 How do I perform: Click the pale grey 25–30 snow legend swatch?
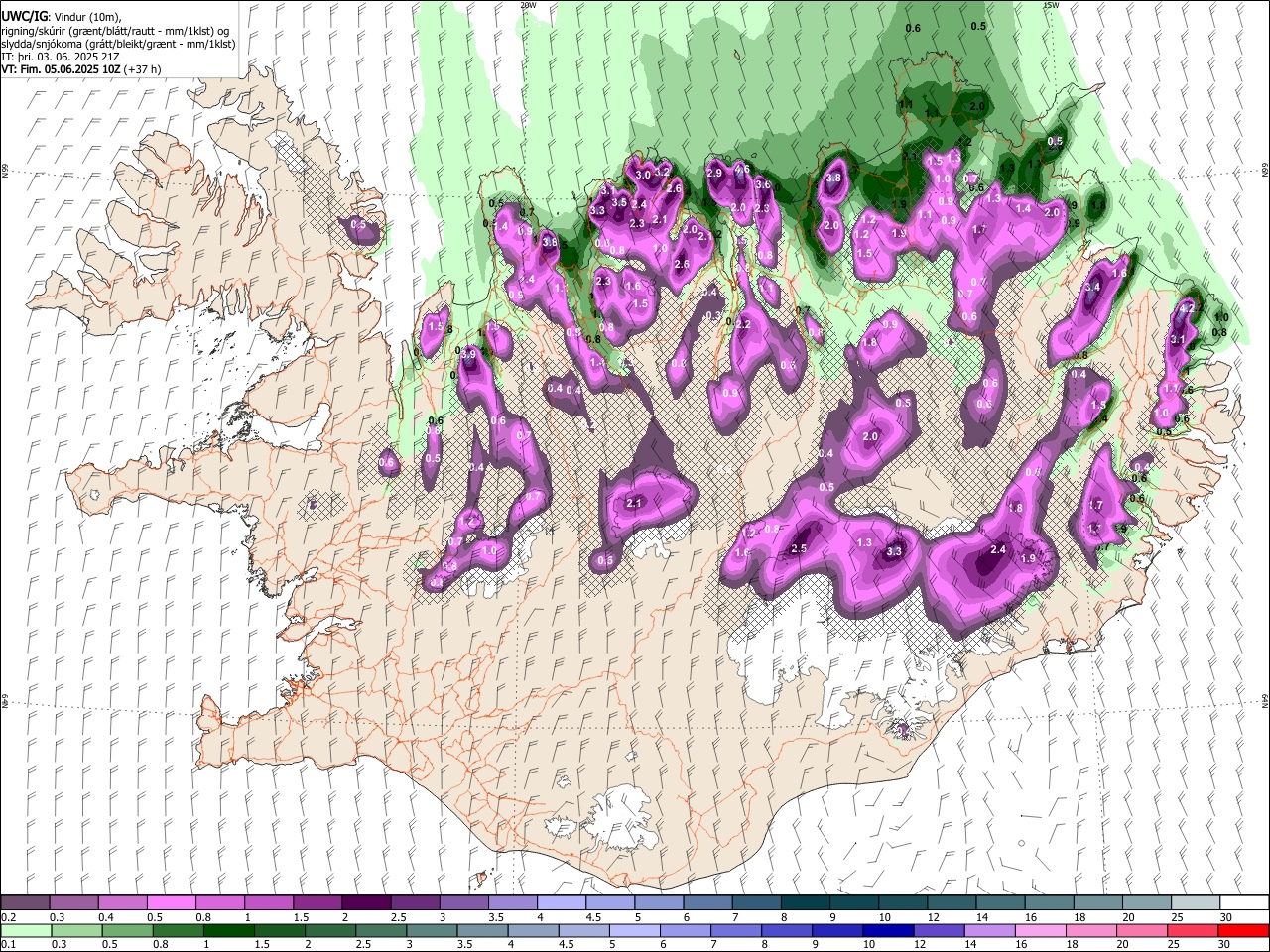1194,903
